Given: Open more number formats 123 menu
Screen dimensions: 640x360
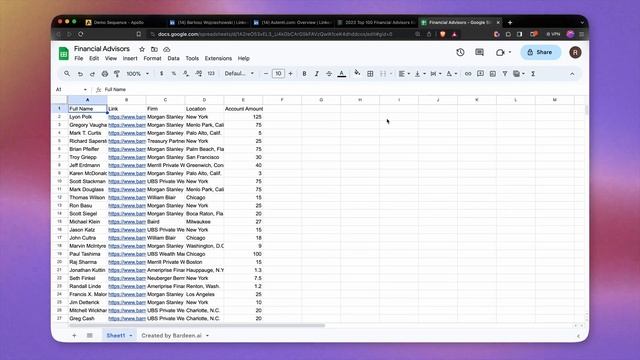Looking at the screenshot, I should point(211,74).
